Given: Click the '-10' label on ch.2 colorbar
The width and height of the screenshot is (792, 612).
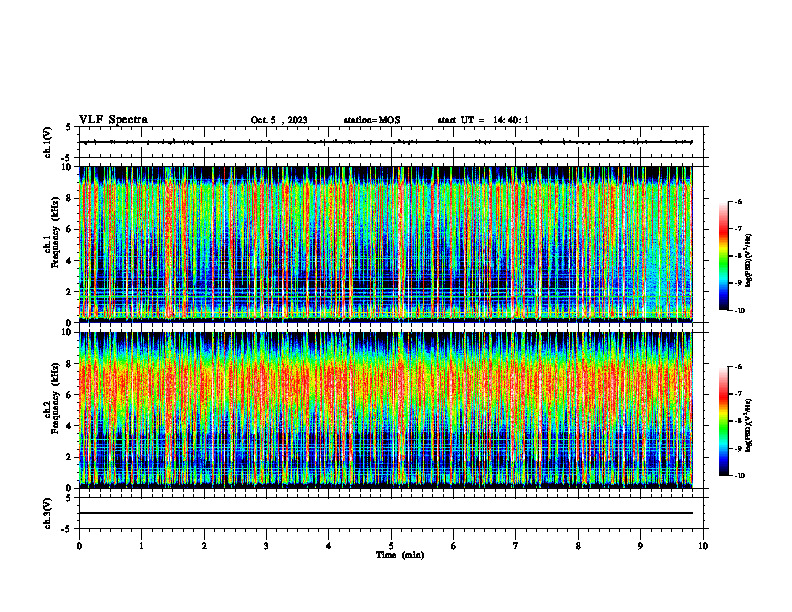Looking at the screenshot, I should coord(739,475).
